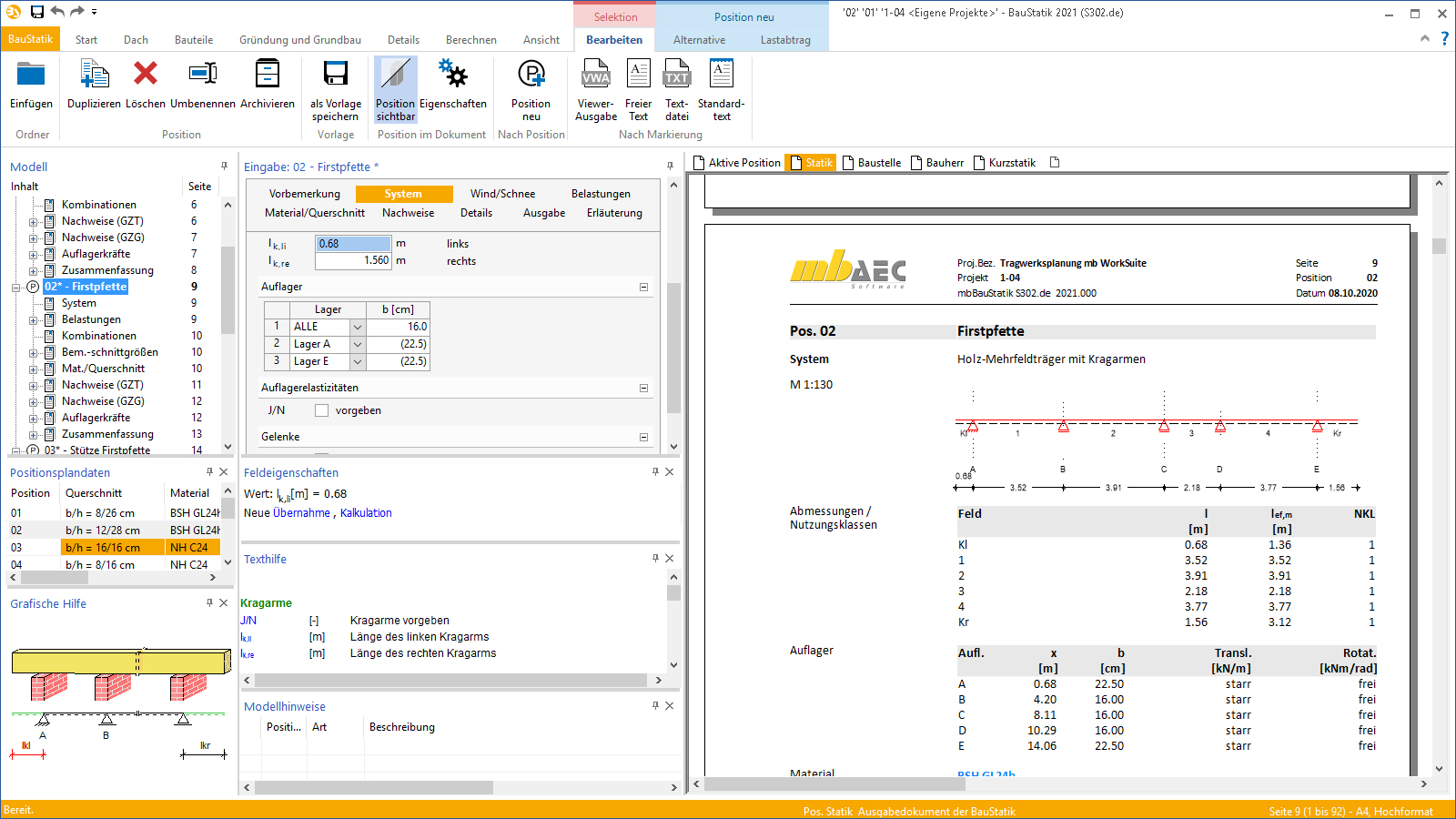Image resolution: width=1456 pixels, height=819 pixels.
Task: Click the l k,re value field
Action: [353, 261]
